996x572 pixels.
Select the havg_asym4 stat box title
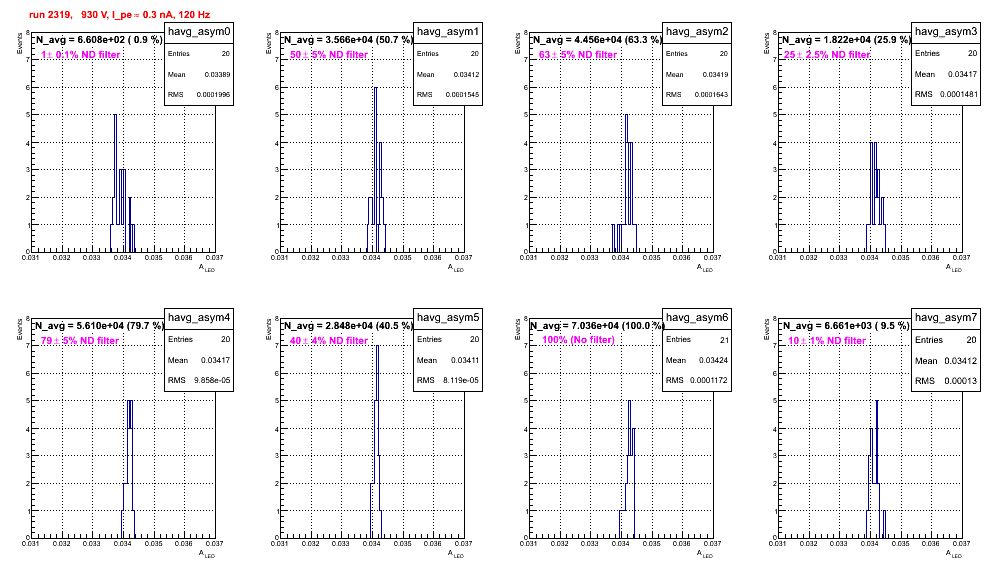coord(199,318)
